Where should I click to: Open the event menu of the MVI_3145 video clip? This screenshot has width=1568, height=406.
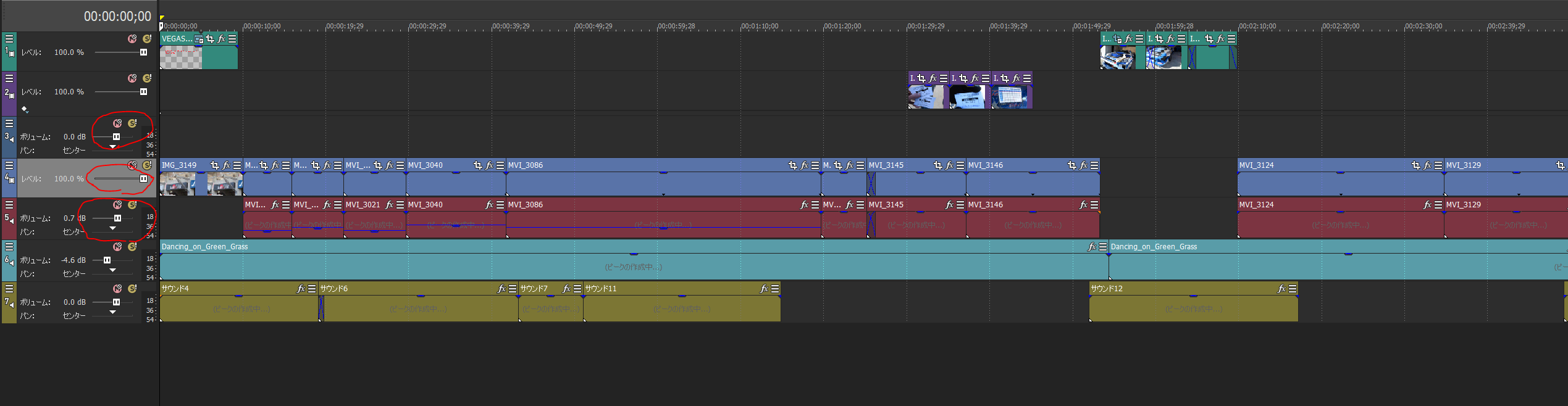point(960,165)
